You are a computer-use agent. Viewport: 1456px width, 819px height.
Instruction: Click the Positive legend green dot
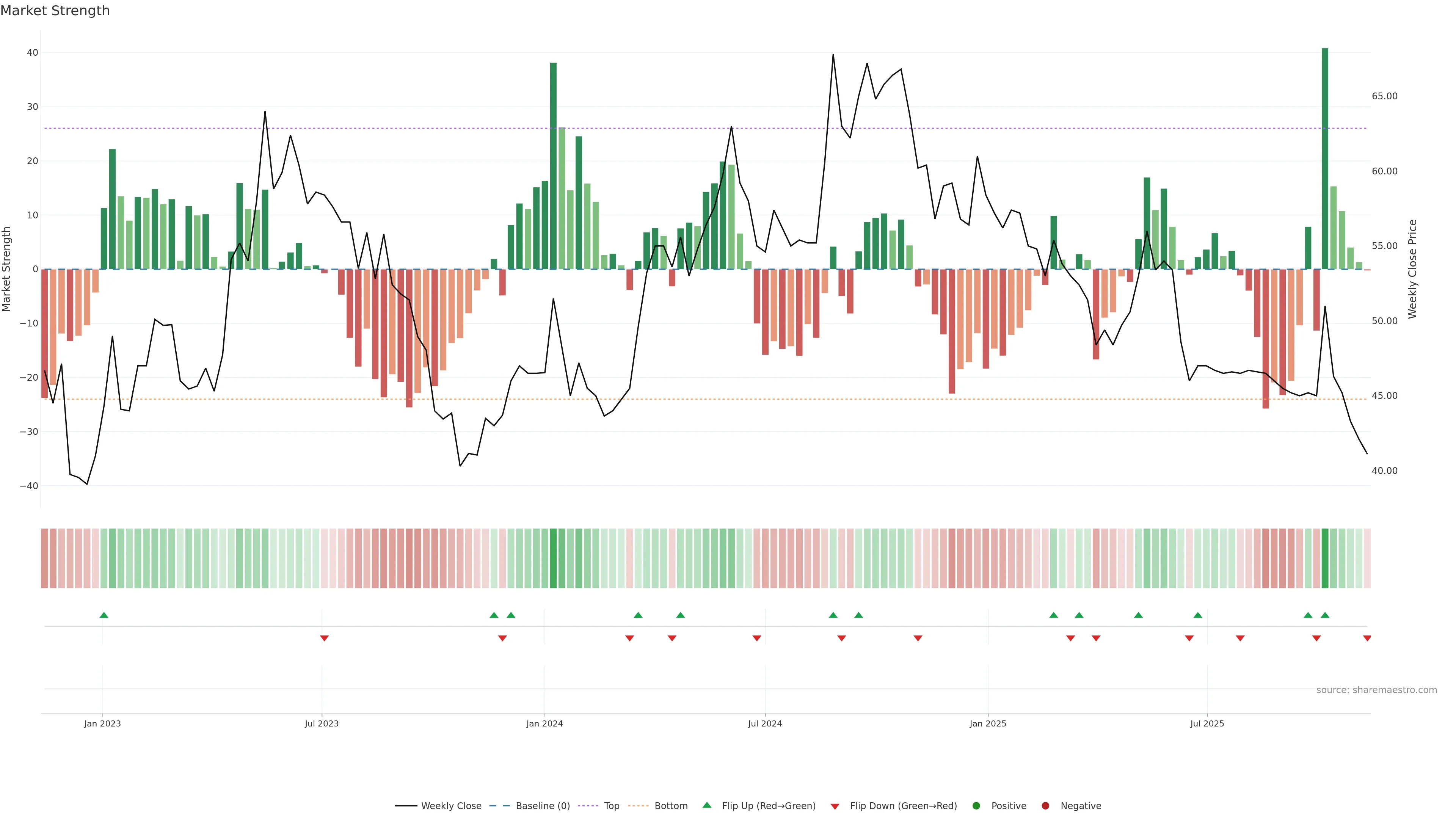pos(976,806)
